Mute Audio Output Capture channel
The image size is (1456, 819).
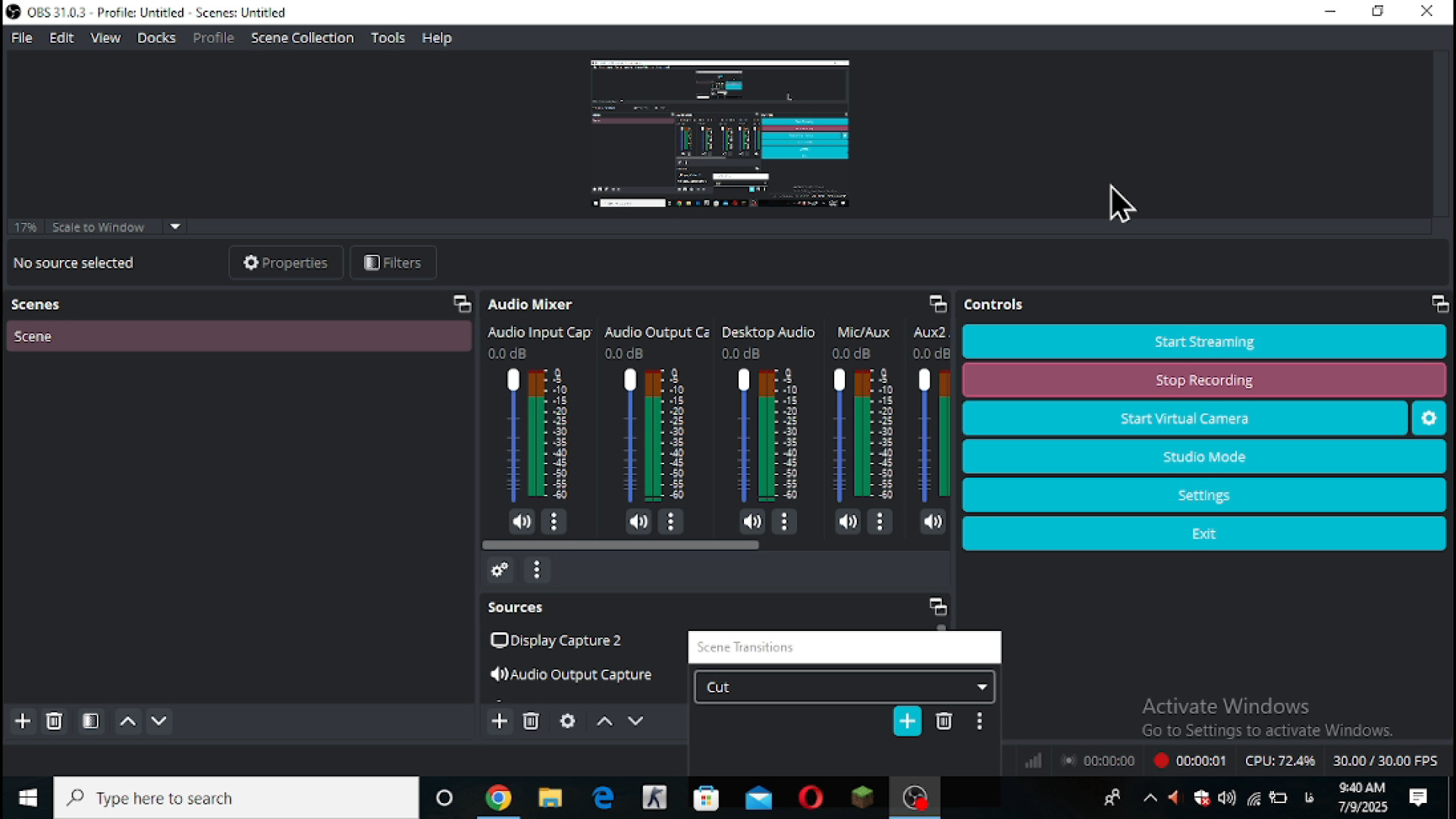(x=639, y=522)
